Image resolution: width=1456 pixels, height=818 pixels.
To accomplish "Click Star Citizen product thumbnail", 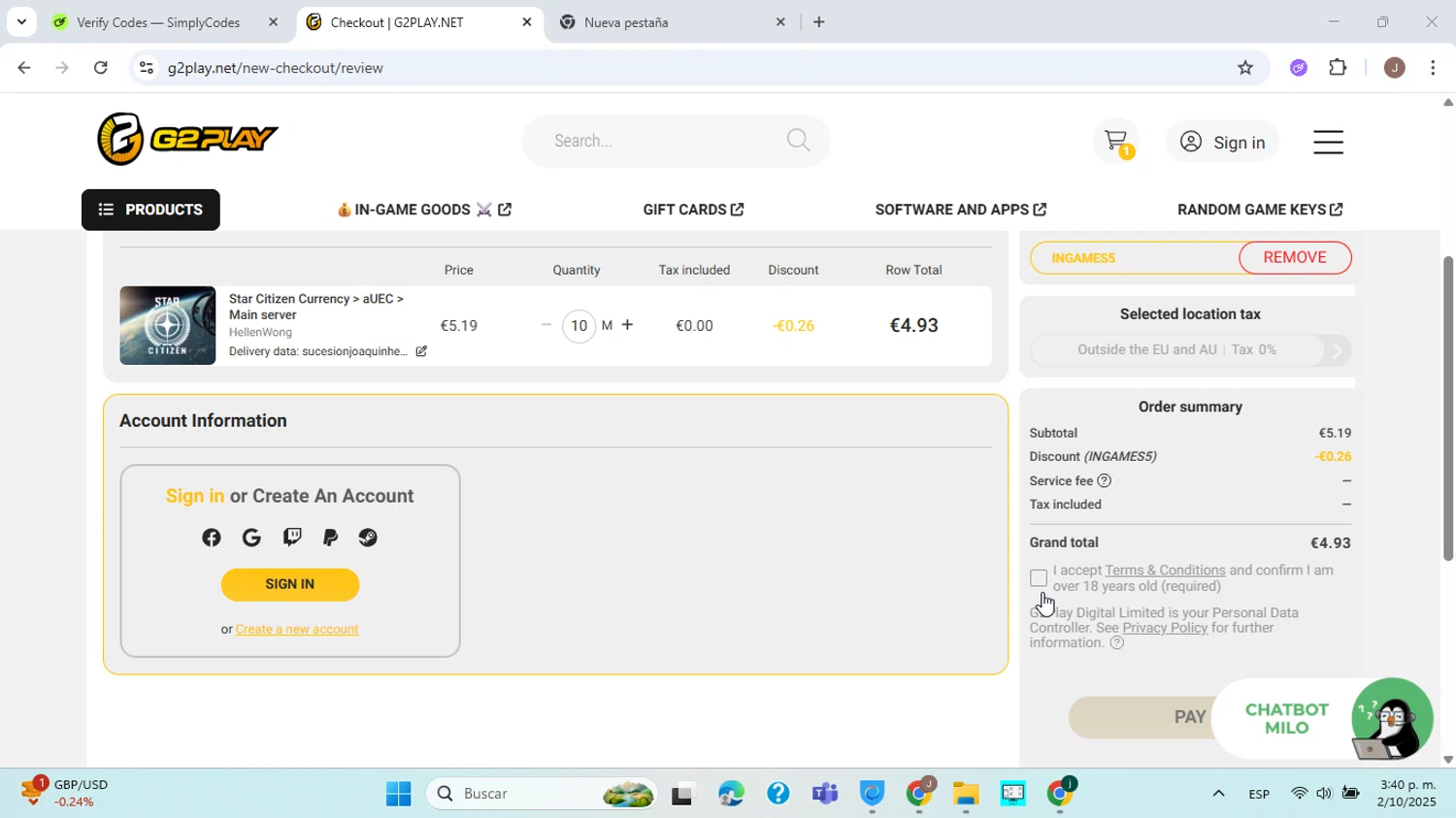I will (x=168, y=326).
